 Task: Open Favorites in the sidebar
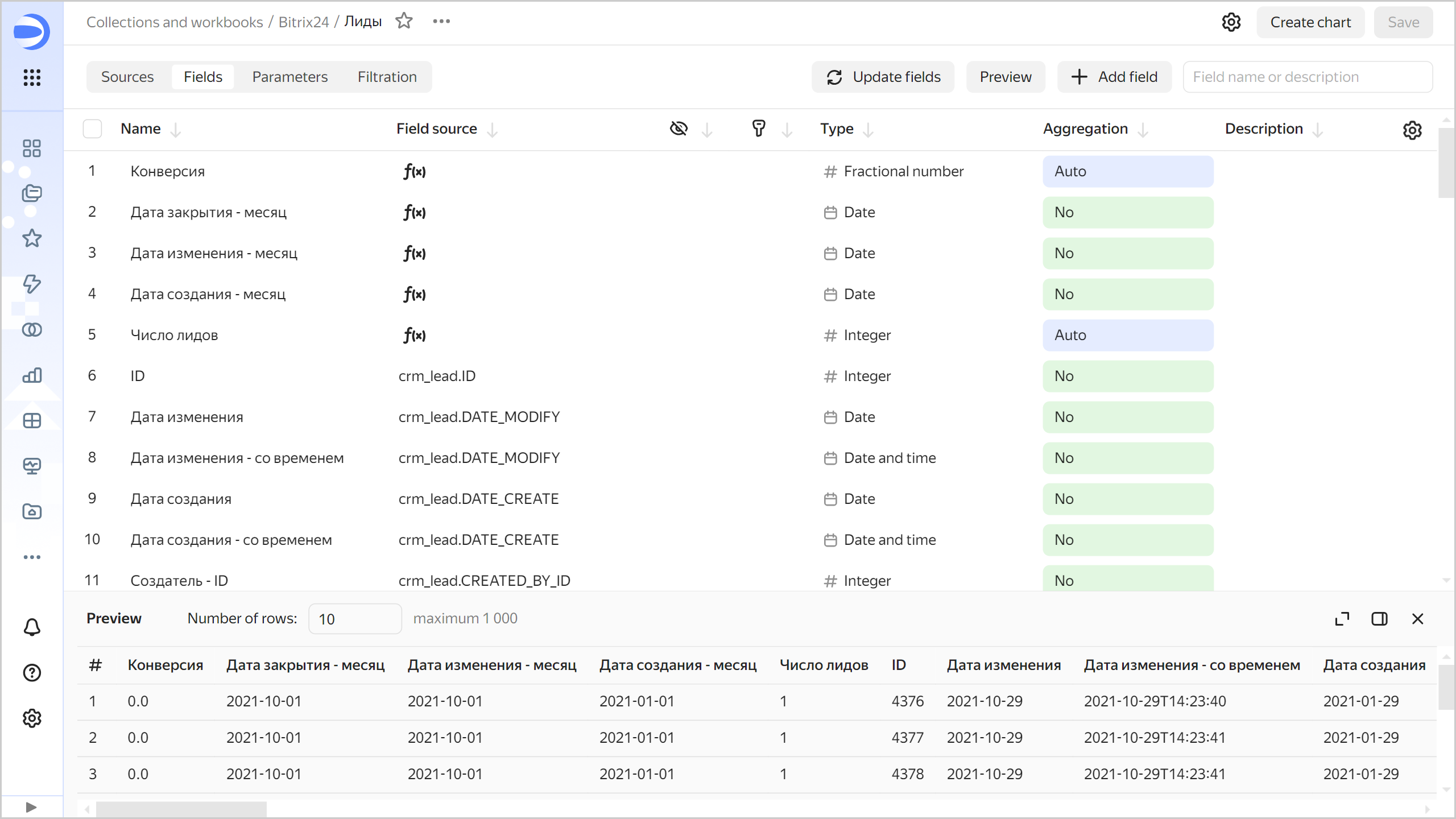point(31,238)
